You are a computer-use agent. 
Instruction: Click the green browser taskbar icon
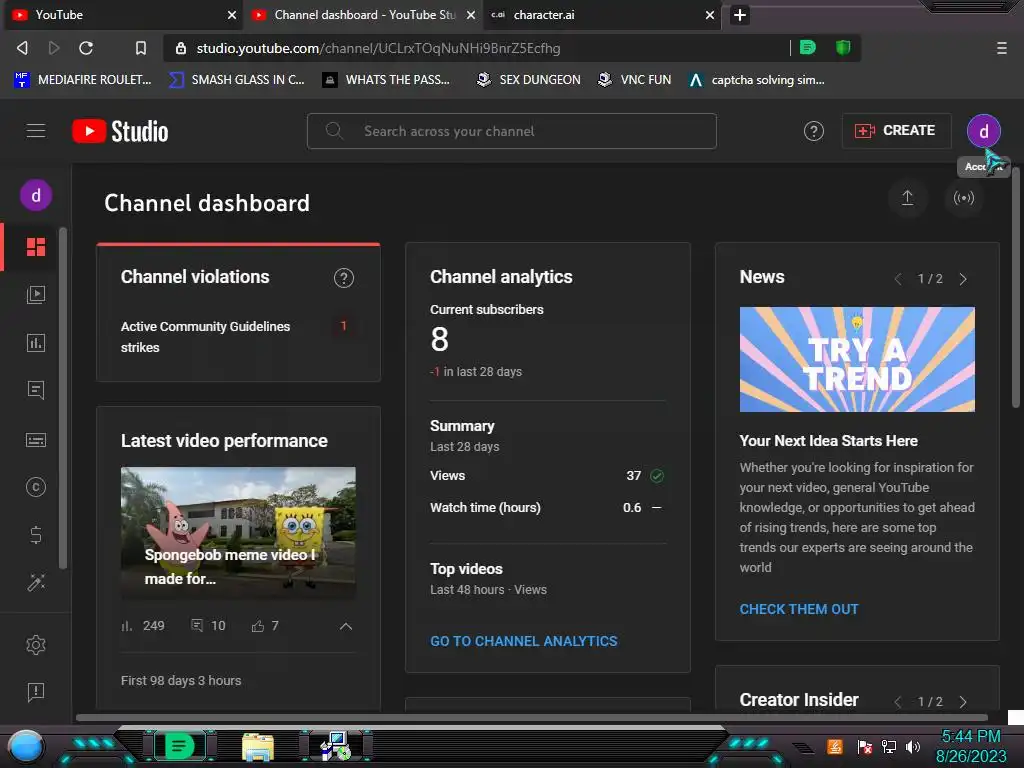point(180,746)
